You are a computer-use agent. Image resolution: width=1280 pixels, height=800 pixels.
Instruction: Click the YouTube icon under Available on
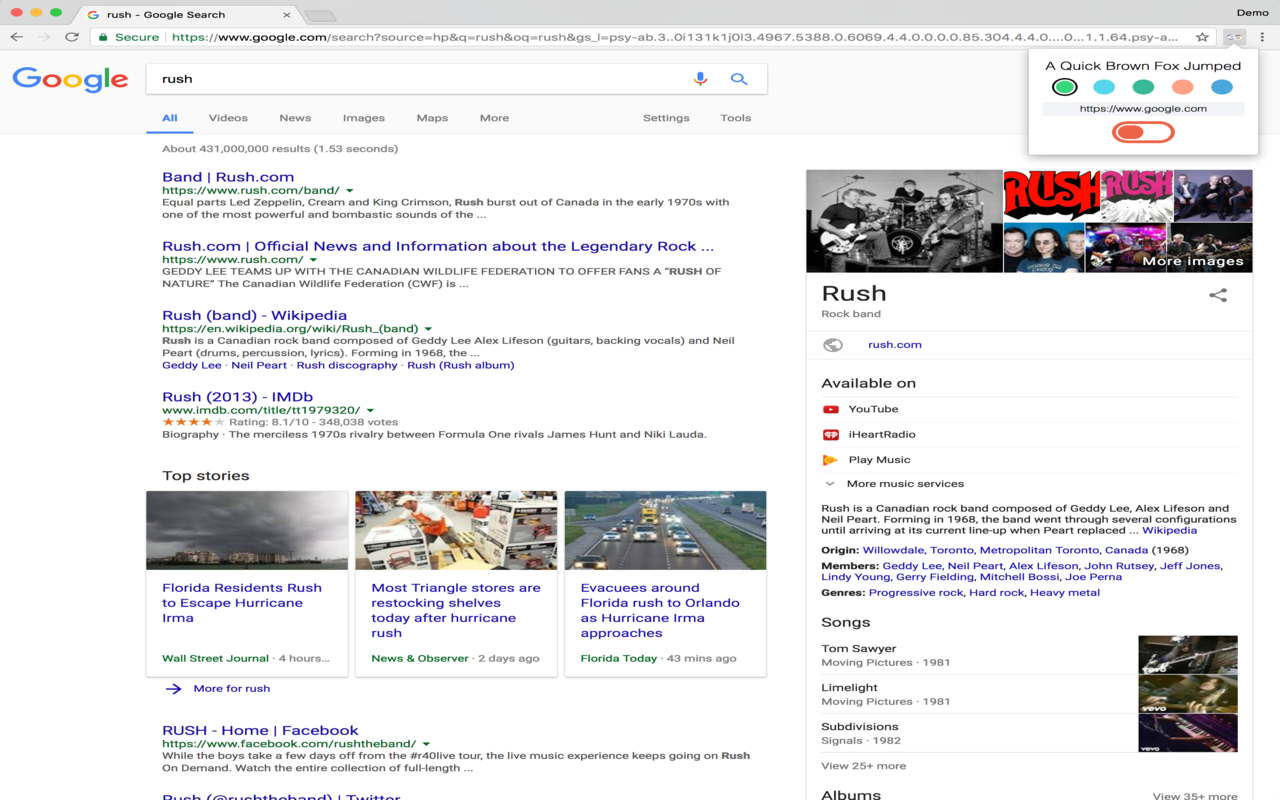831,409
